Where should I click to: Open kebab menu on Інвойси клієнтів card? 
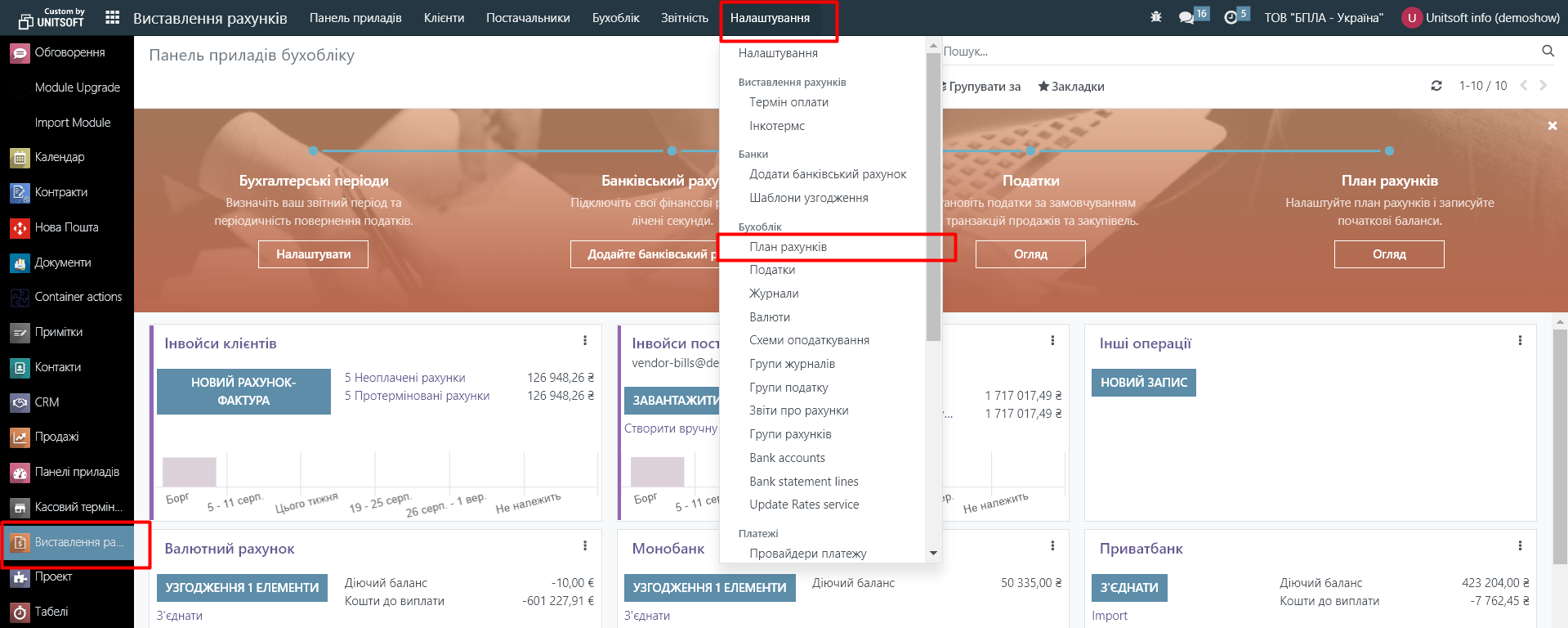click(x=585, y=341)
